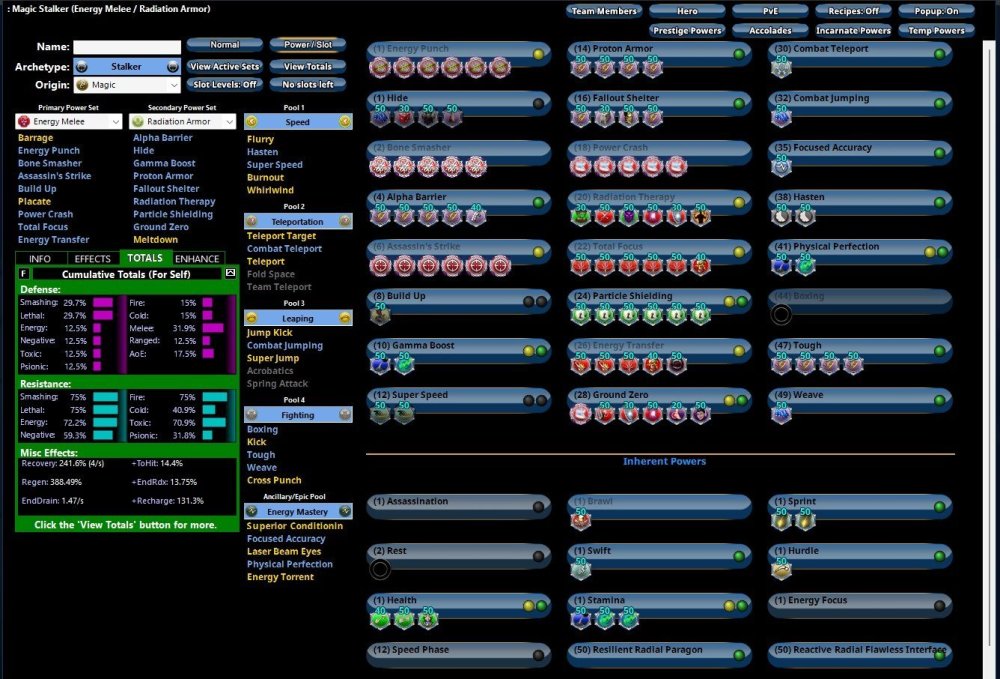Viewport: 1000px width, 679px height.
Task: Open the ENHANCE tab
Action: [197, 258]
